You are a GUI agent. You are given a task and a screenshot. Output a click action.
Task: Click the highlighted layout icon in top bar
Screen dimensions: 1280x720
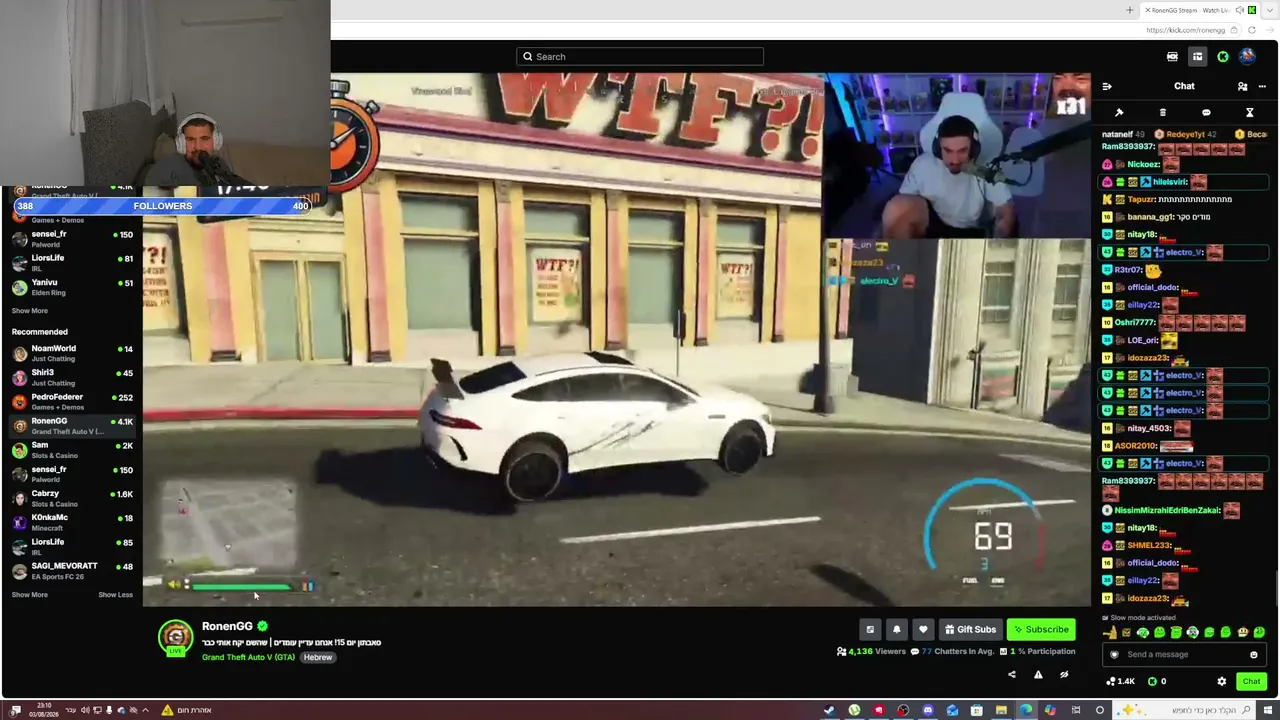pos(1197,57)
